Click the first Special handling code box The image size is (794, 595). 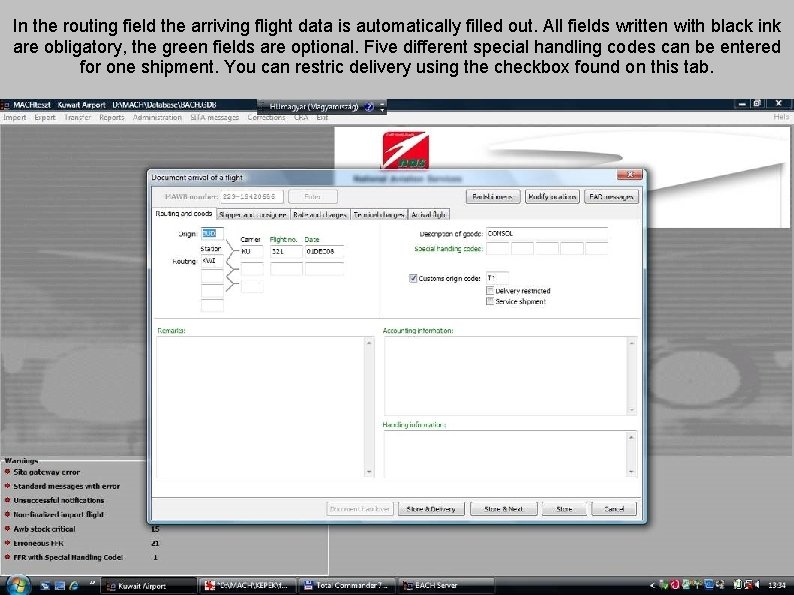pyautogui.click(x=498, y=248)
